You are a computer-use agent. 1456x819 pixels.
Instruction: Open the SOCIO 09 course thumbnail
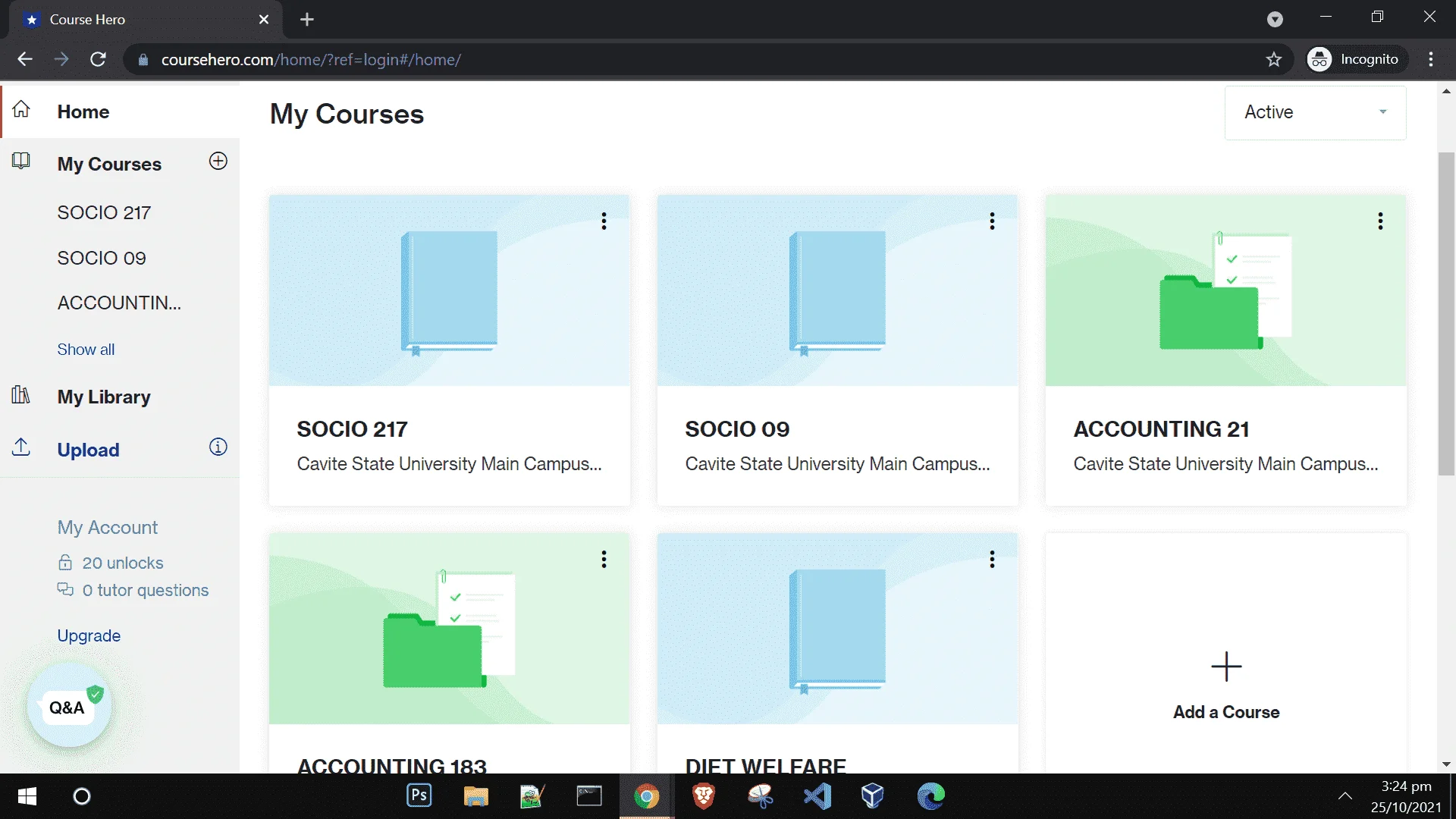(x=838, y=290)
